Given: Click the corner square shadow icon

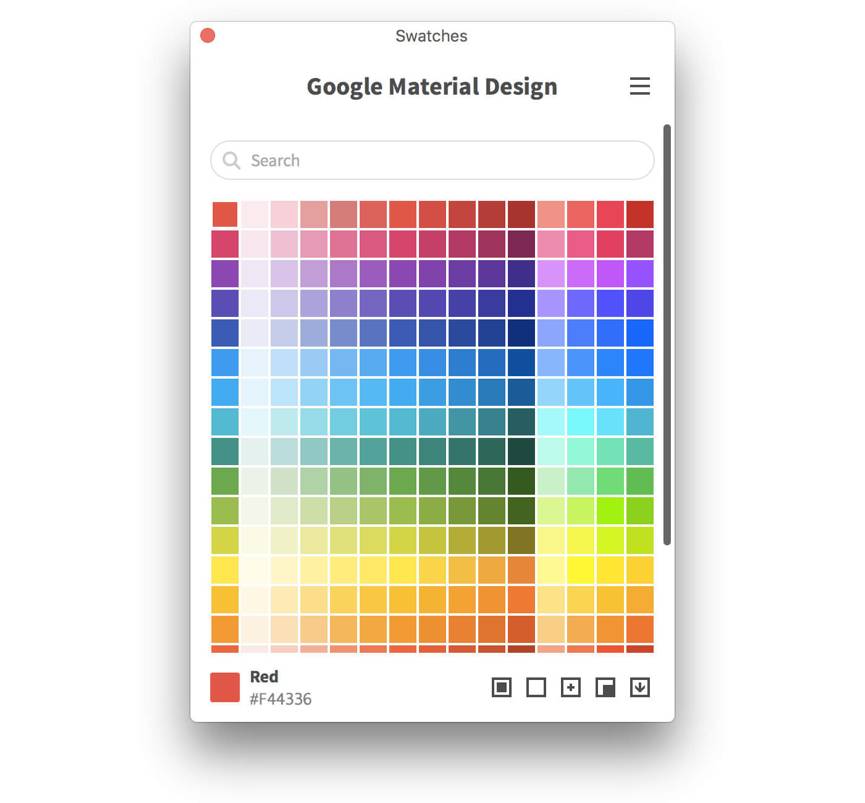Looking at the screenshot, I should pyautogui.click(x=605, y=687).
